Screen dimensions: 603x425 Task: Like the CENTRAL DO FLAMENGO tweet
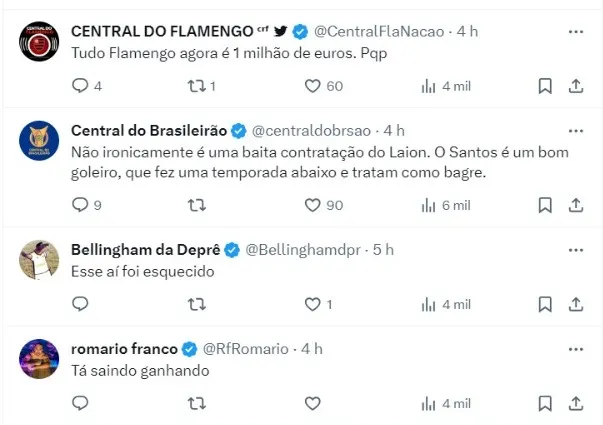tap(312, 86)
